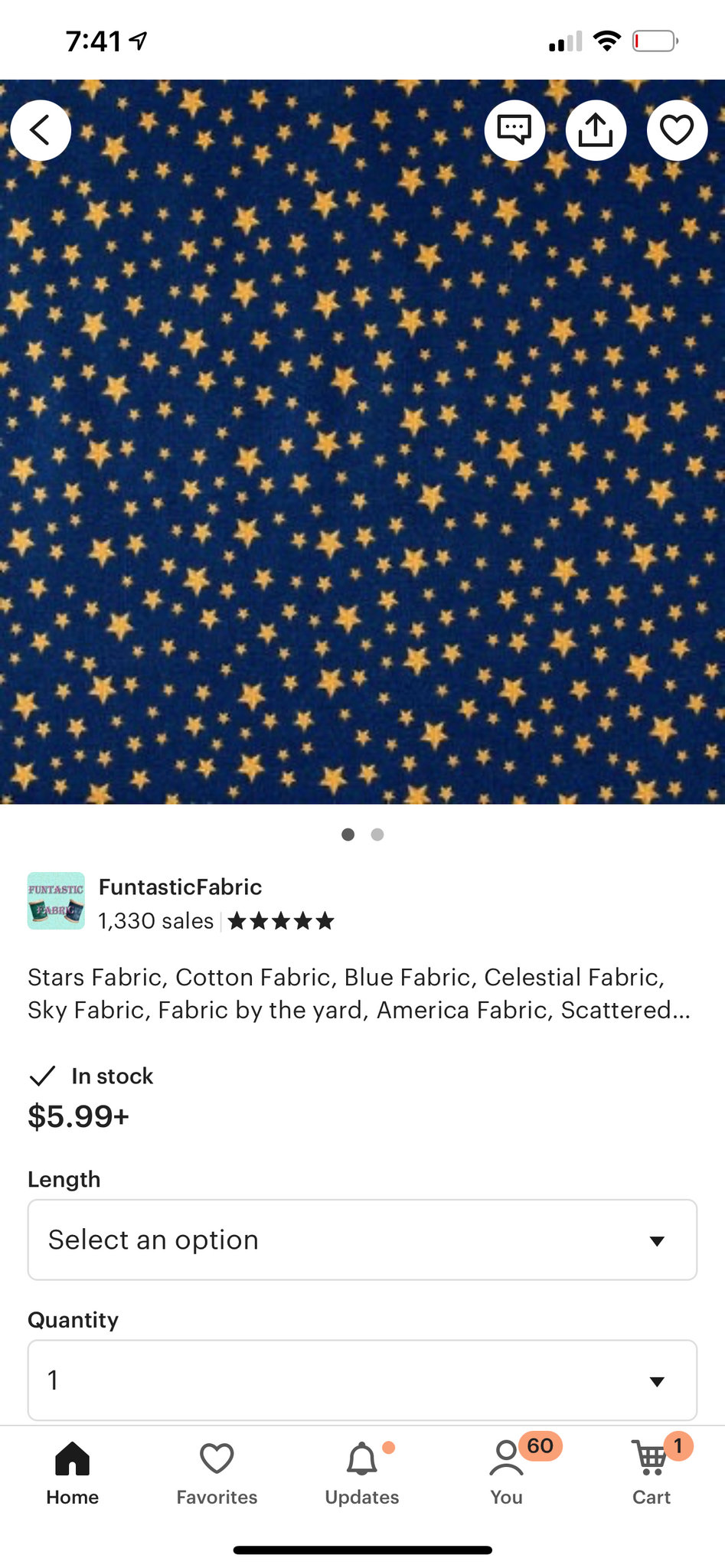This screenshot has height=1568, width=725.
Task: Open the Favorites tab
Action: [x=217, y=1474]
